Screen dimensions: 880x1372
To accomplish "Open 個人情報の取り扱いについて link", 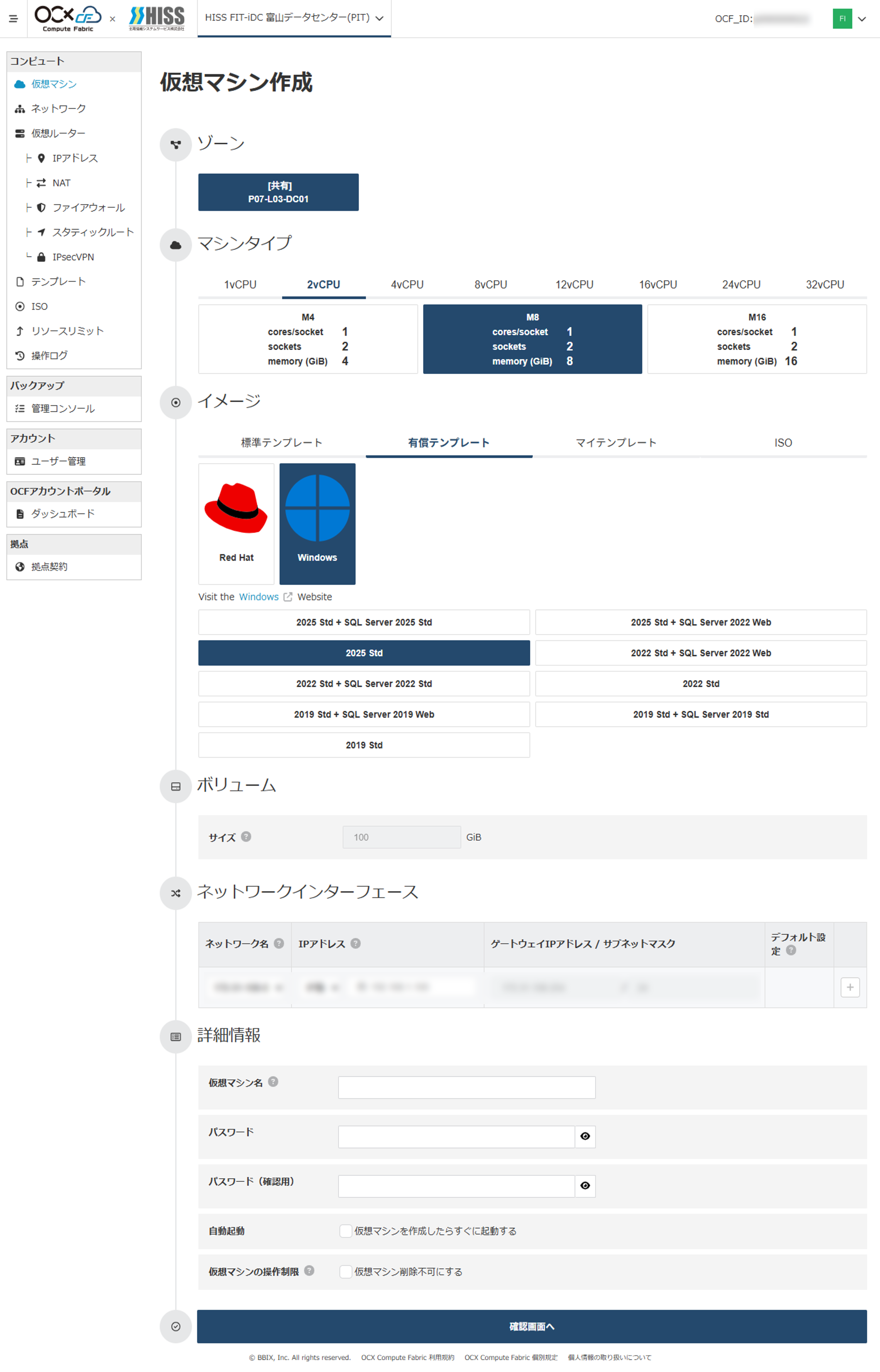I will 609,1358.
